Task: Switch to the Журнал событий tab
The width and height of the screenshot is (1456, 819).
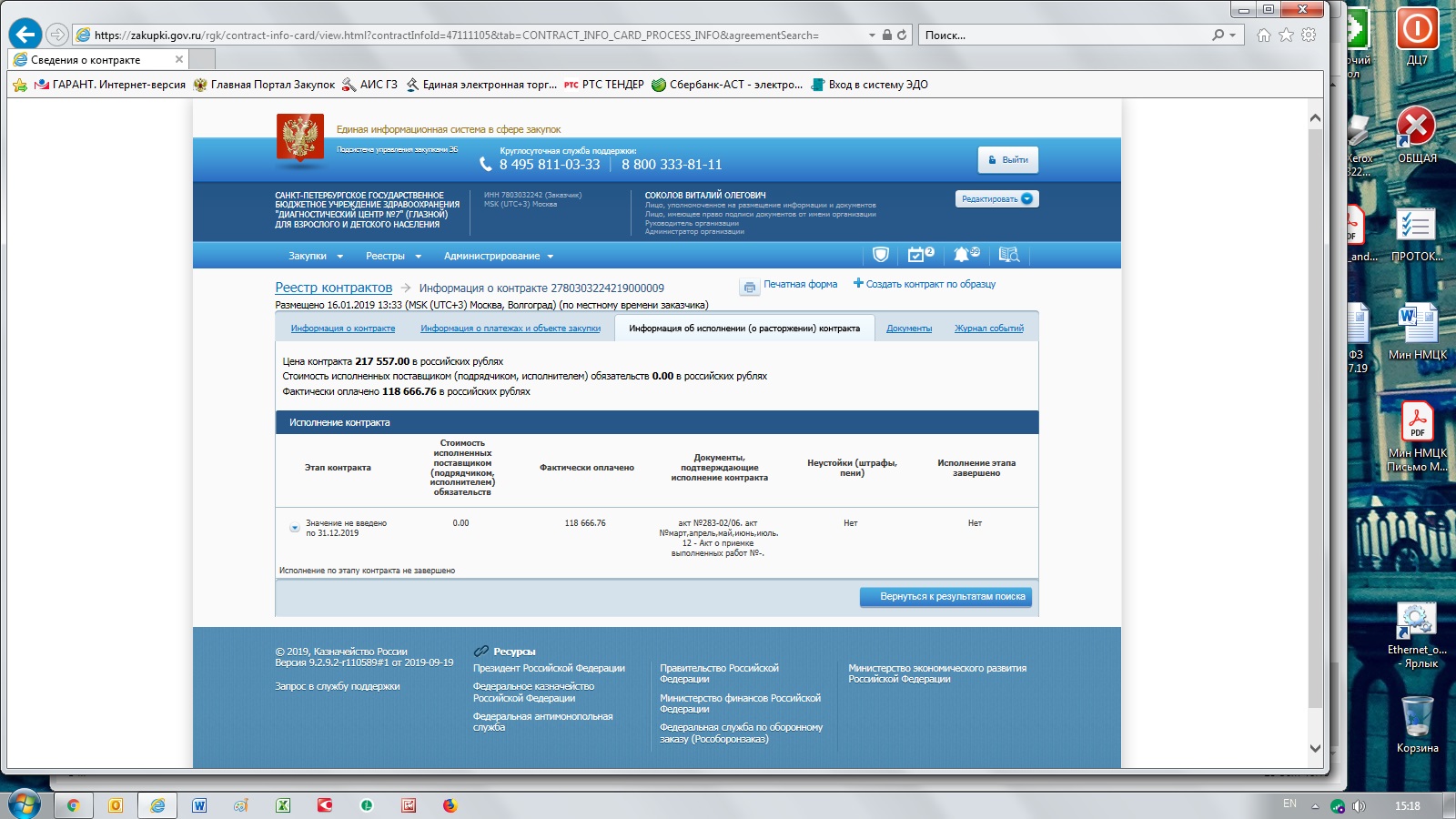Action: pyautogui.click(x=989, y=329)
